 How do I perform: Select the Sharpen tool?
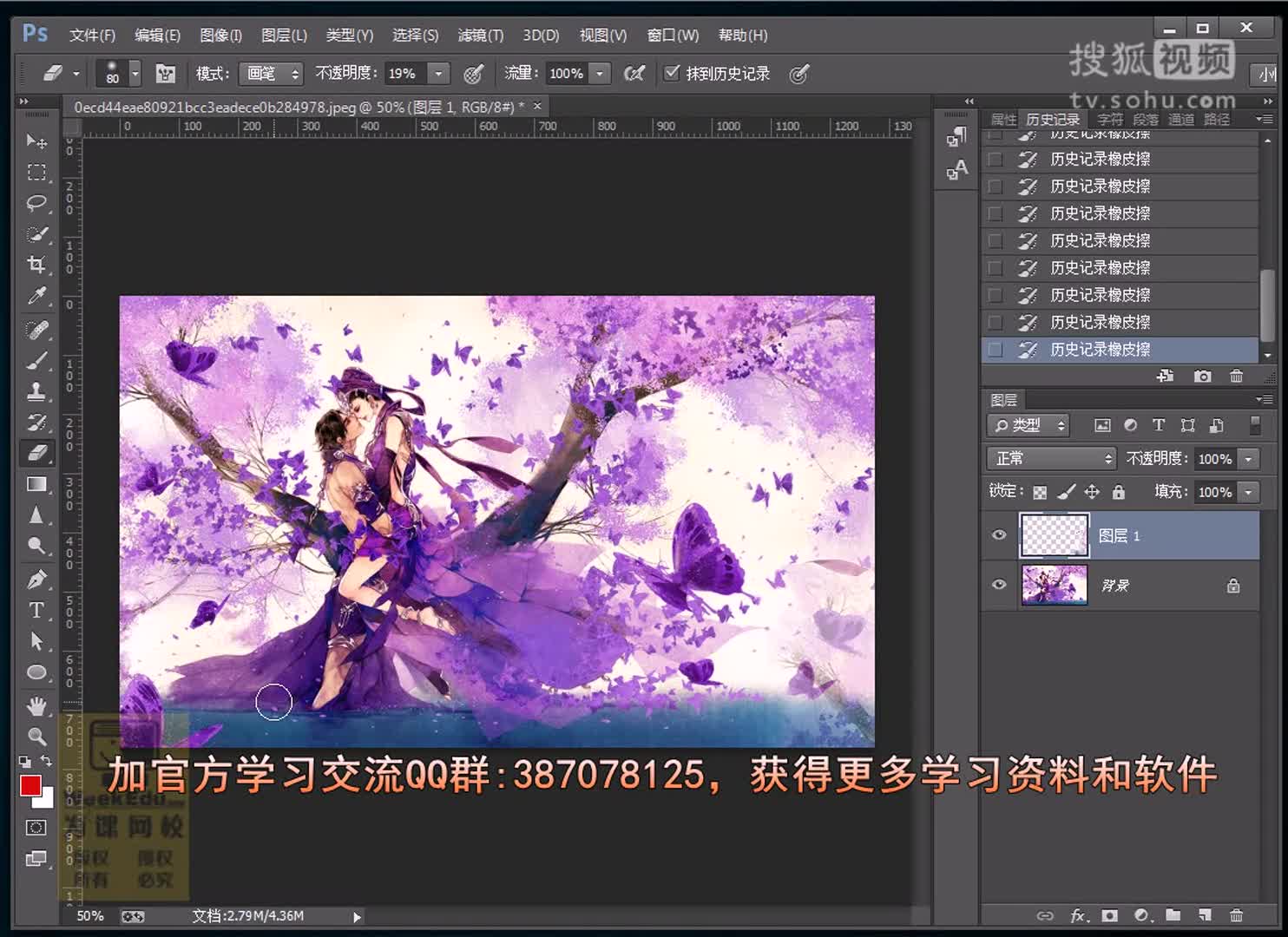tap(36, 515)
